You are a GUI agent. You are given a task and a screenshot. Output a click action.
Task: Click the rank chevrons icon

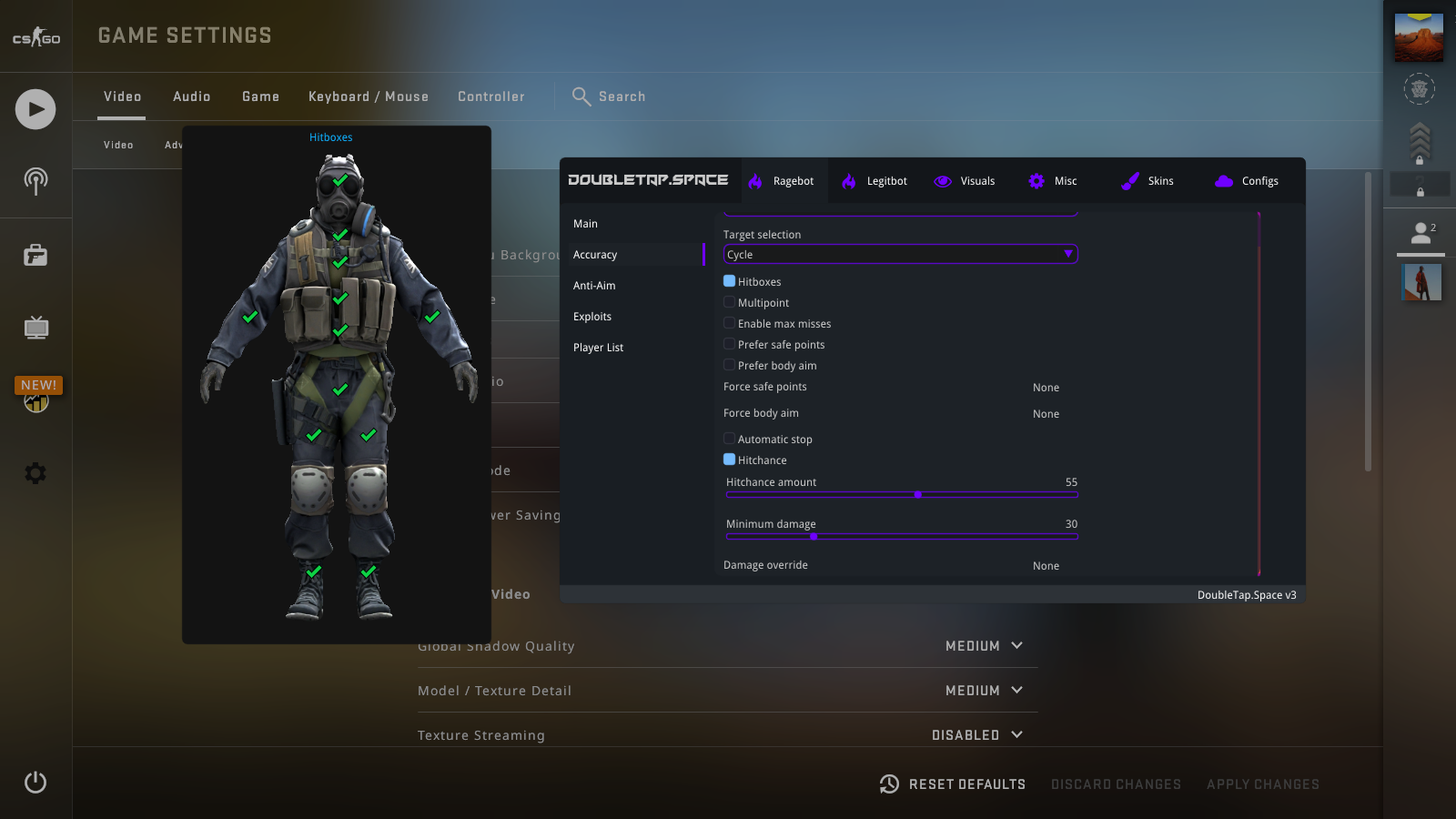1420,143
